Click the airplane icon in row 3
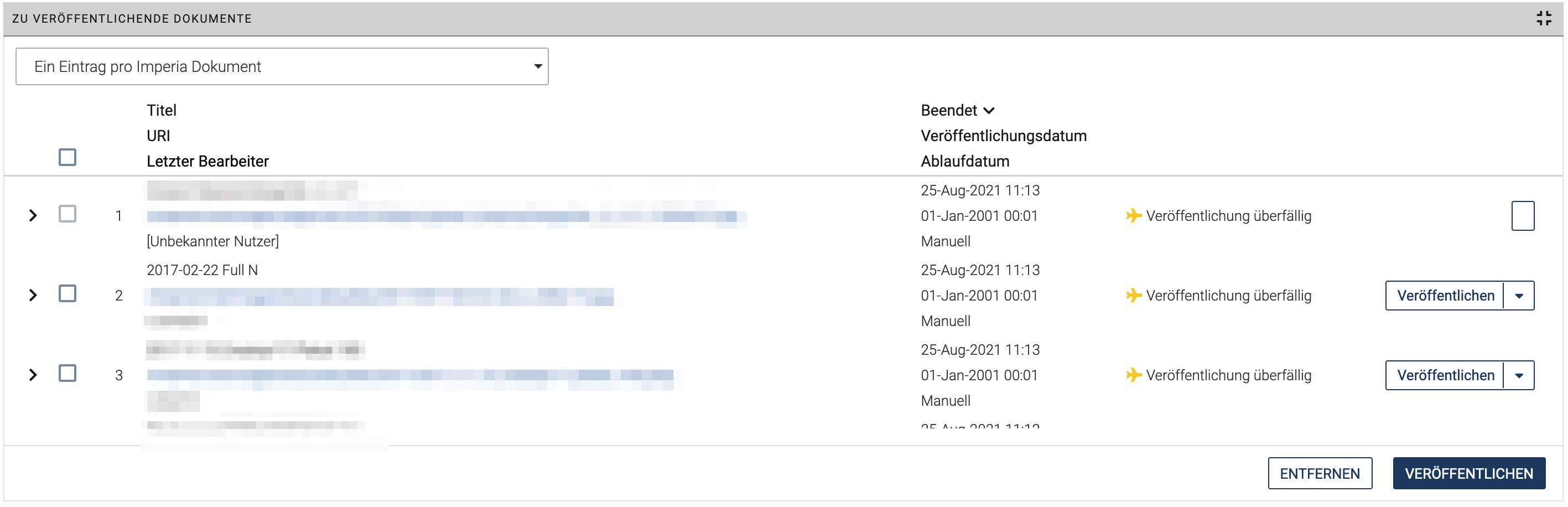The width and height of the screenshot is (1568, 507). [x=1133, y=375]
